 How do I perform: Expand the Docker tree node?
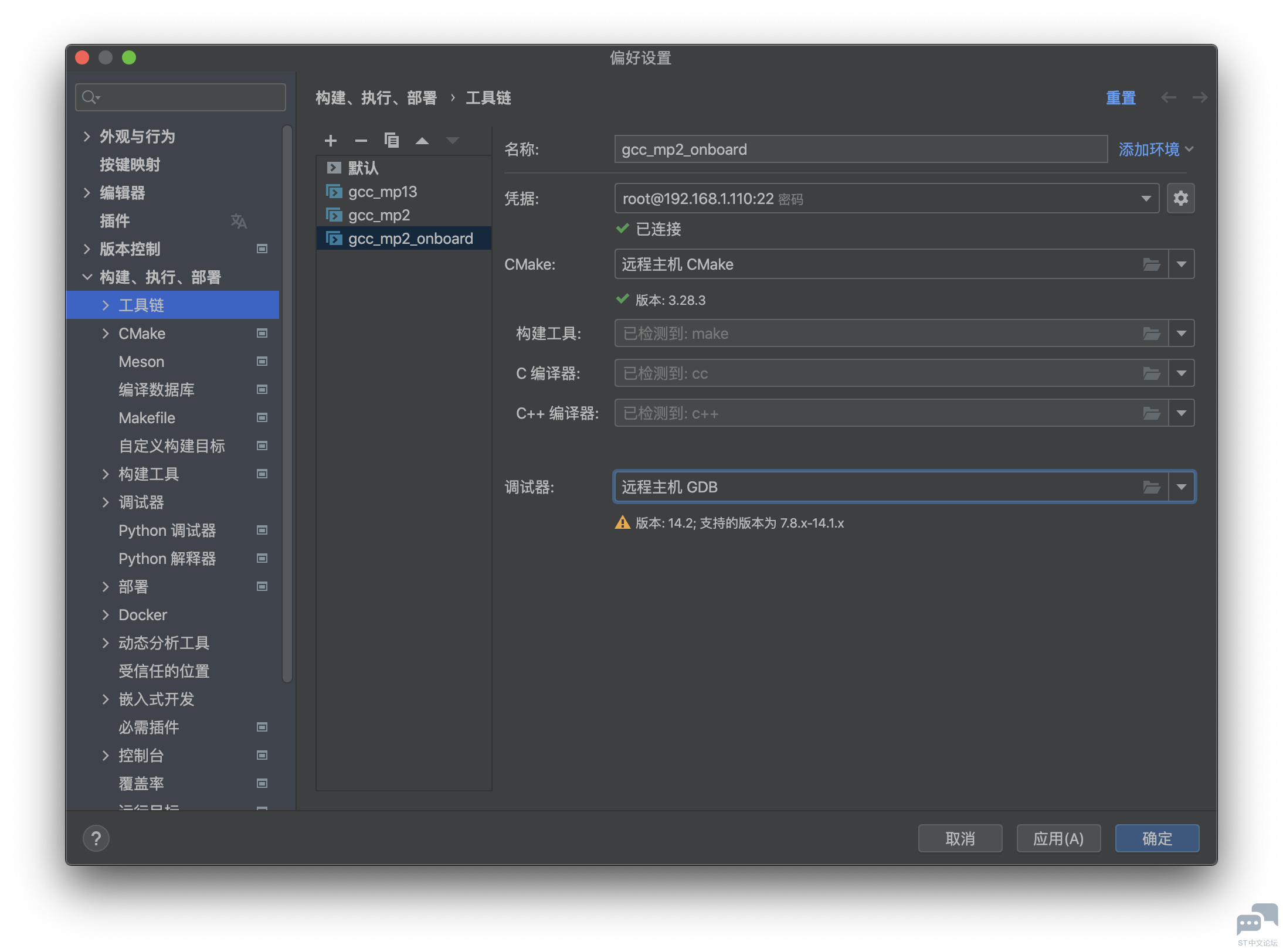(106, 615)
